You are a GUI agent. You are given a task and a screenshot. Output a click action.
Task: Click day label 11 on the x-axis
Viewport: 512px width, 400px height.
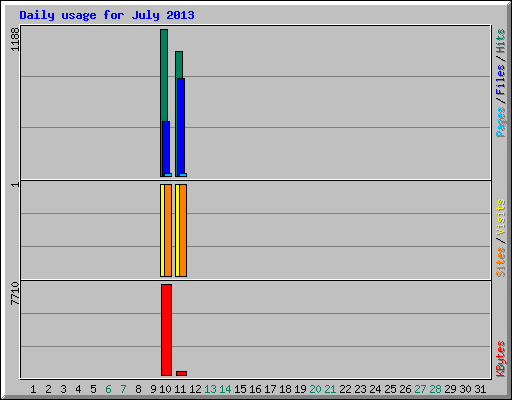tap(180, 389)
